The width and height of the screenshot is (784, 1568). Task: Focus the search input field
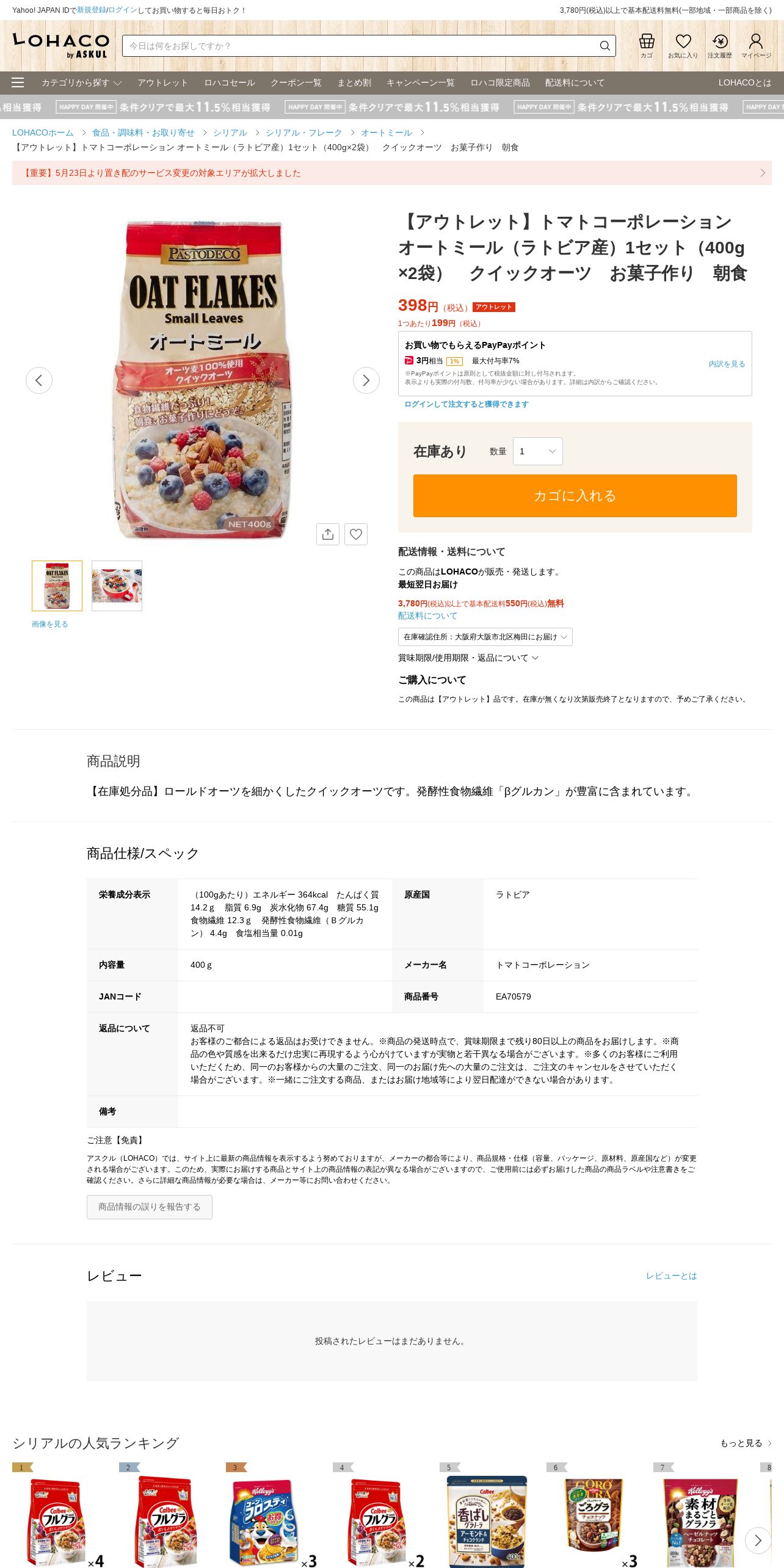[360, 46]
